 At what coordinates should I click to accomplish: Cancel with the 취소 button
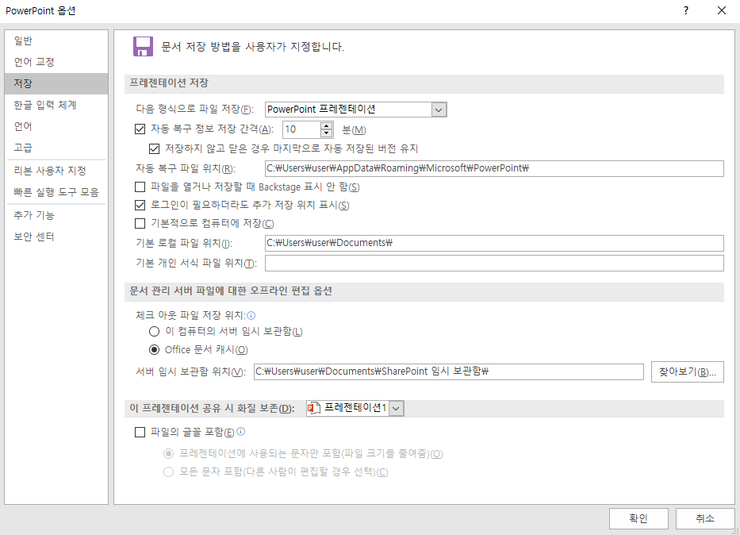pos(705,518)
